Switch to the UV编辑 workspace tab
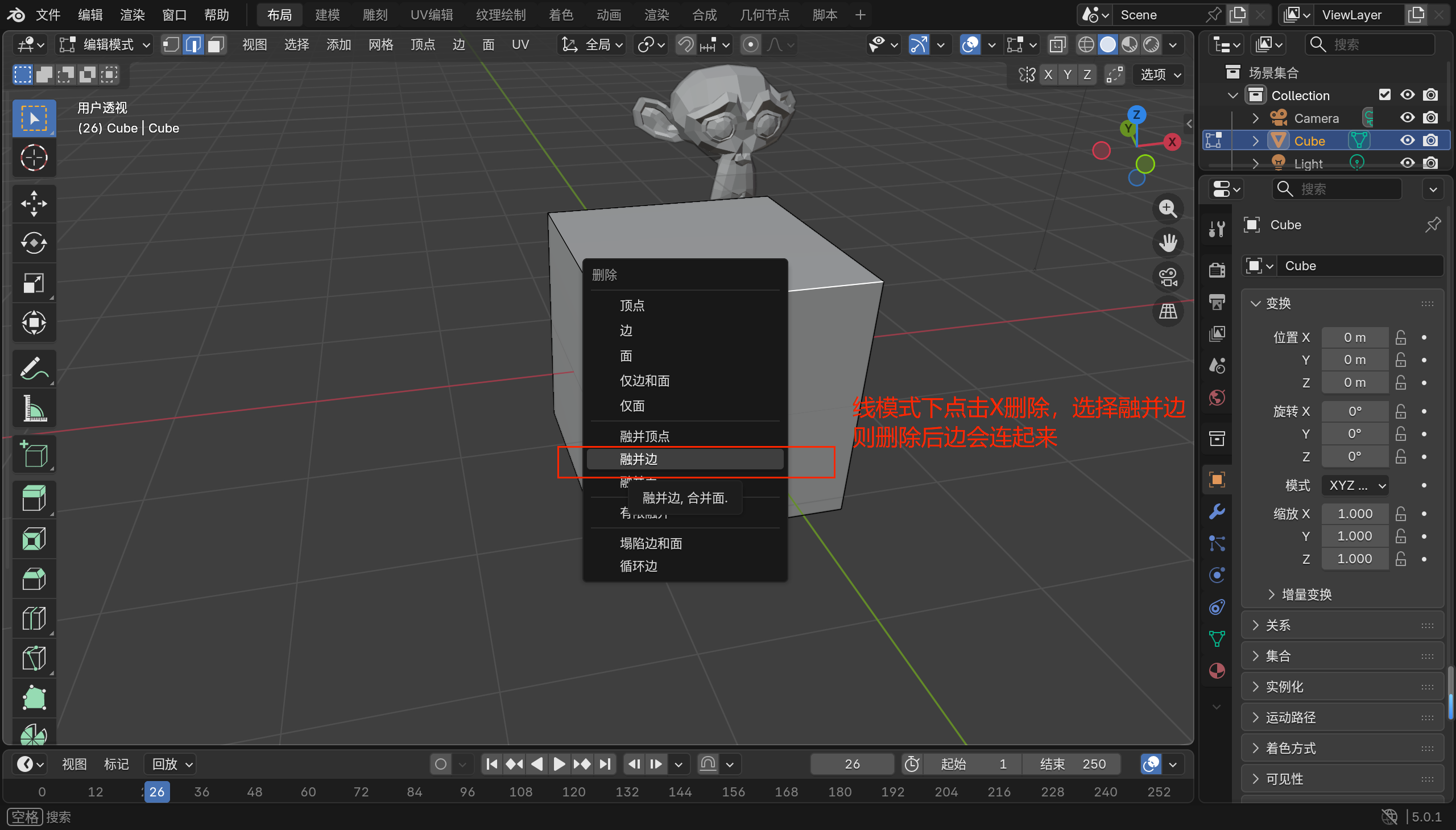 tap(431, 15)
